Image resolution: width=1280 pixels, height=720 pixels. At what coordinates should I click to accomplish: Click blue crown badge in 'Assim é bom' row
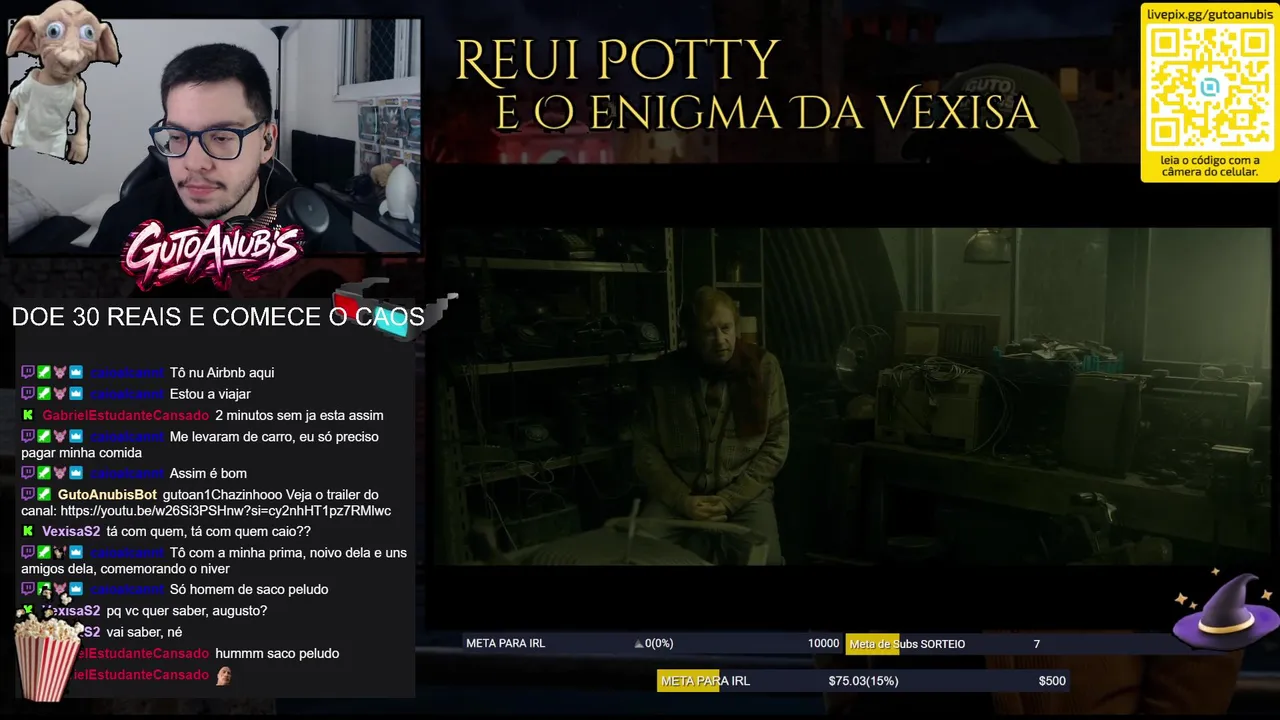coord(76,473)
